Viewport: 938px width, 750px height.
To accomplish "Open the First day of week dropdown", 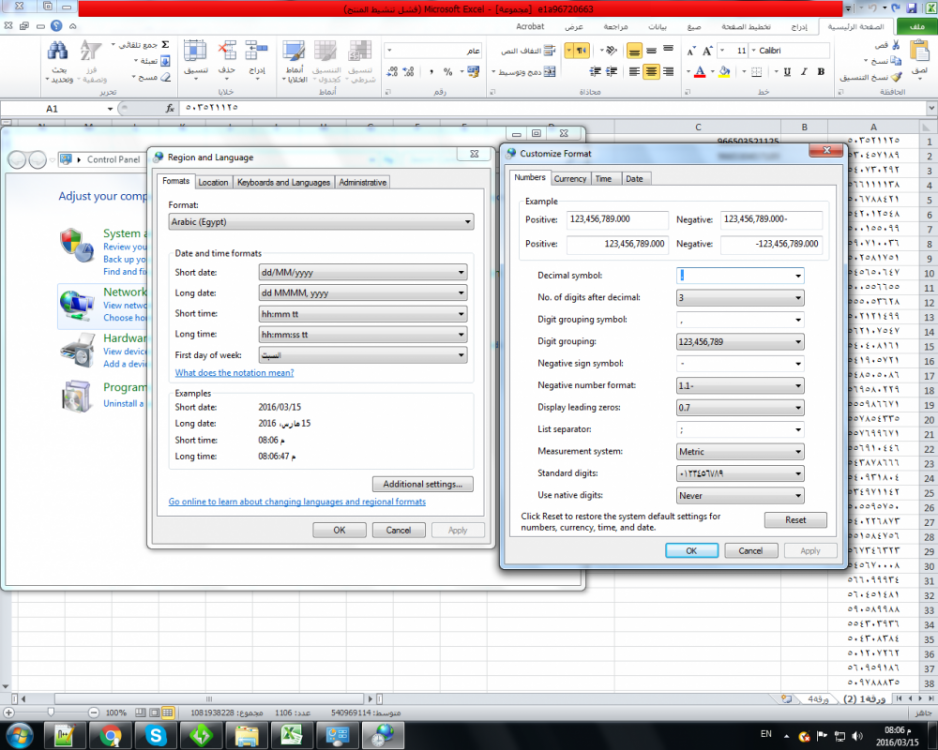I will click(x=363, y=355).
